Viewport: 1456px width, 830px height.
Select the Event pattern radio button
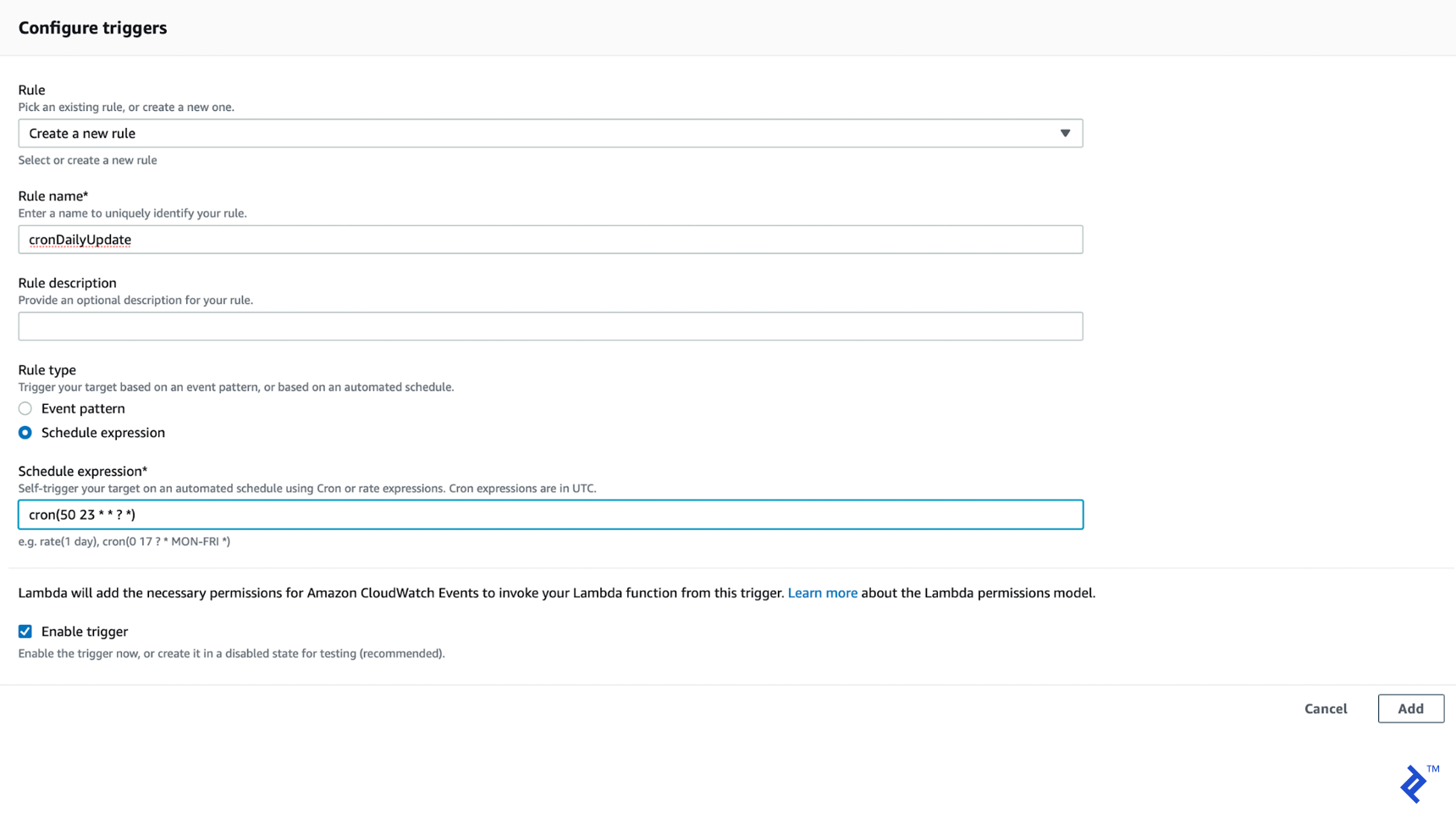[25, 407]
